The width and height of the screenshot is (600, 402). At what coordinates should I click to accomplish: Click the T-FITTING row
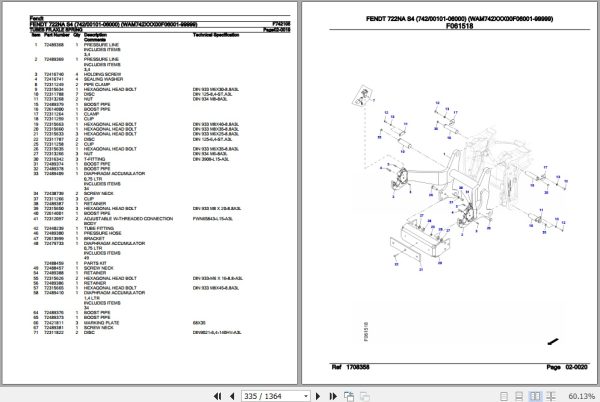click(131, 159)
